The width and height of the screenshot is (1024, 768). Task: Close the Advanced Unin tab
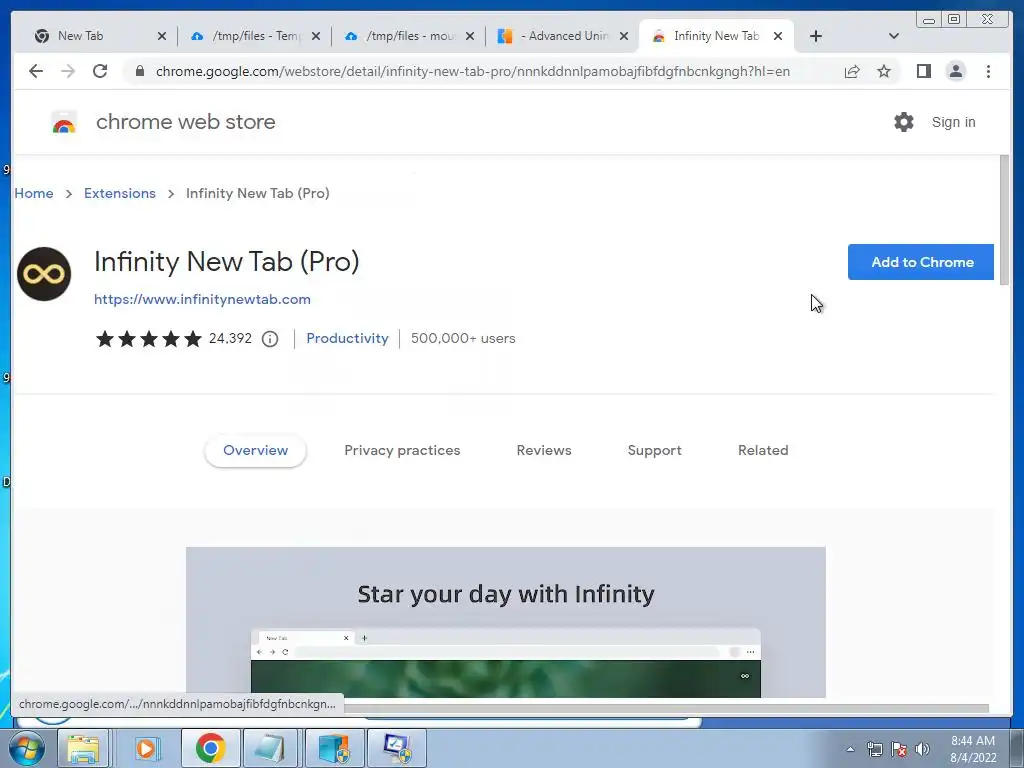click(x=624, y=37)
